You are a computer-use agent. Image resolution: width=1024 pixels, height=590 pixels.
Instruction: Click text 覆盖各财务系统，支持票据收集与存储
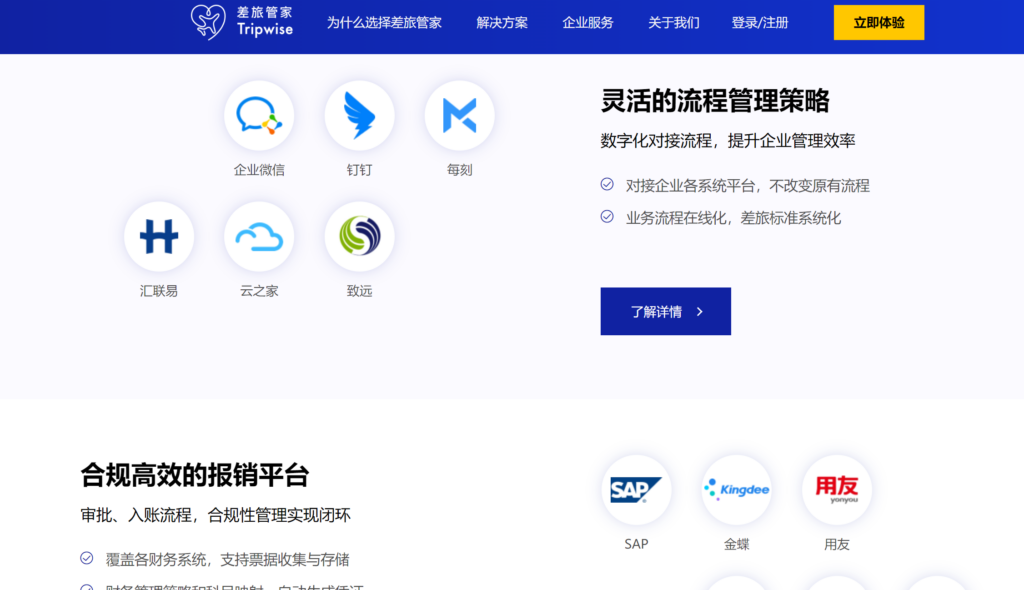tap(227, 559)
